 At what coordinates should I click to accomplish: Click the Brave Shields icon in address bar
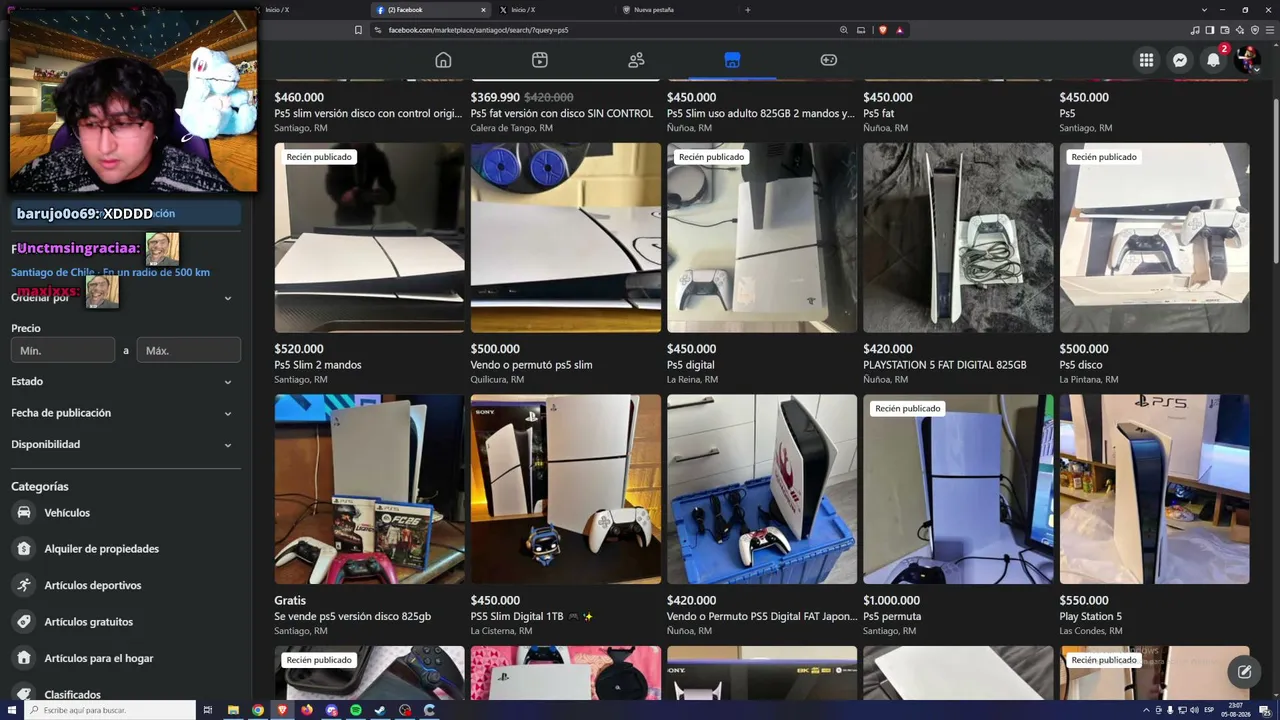click(x=883, y=30)
